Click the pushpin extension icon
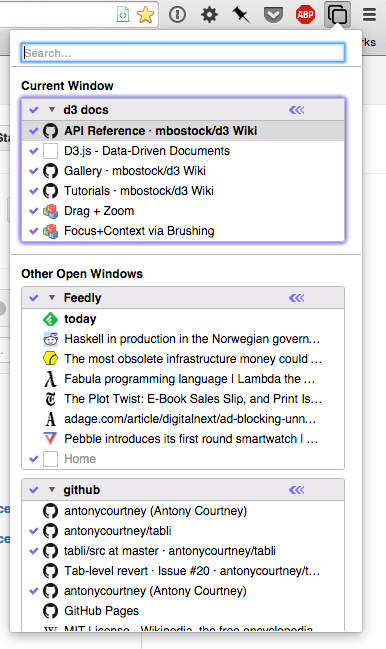Image resolution: width=386 pixels, height=649 pixels. tap(241, 15)
